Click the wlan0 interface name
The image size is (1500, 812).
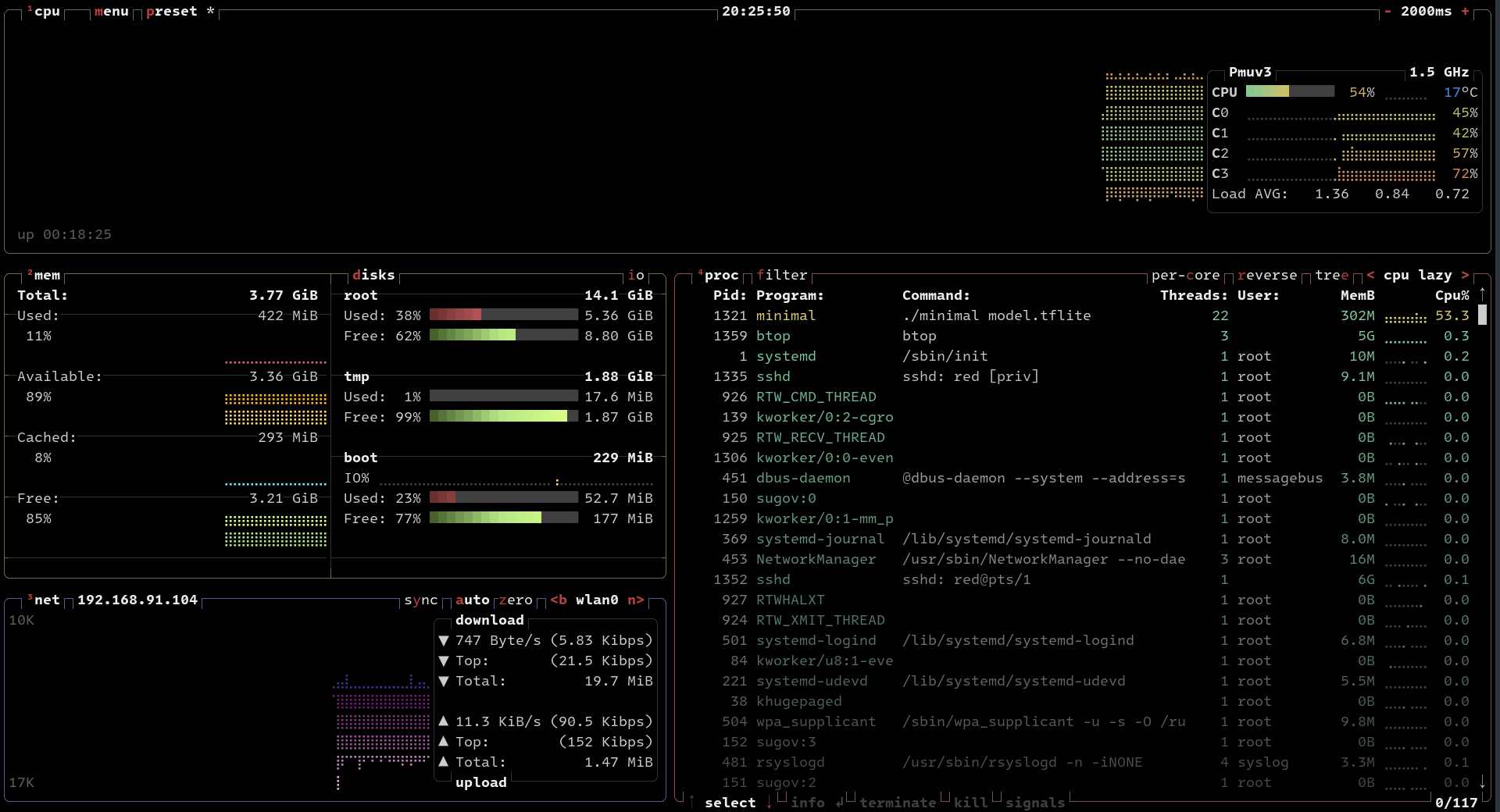(x=597, y=600)
